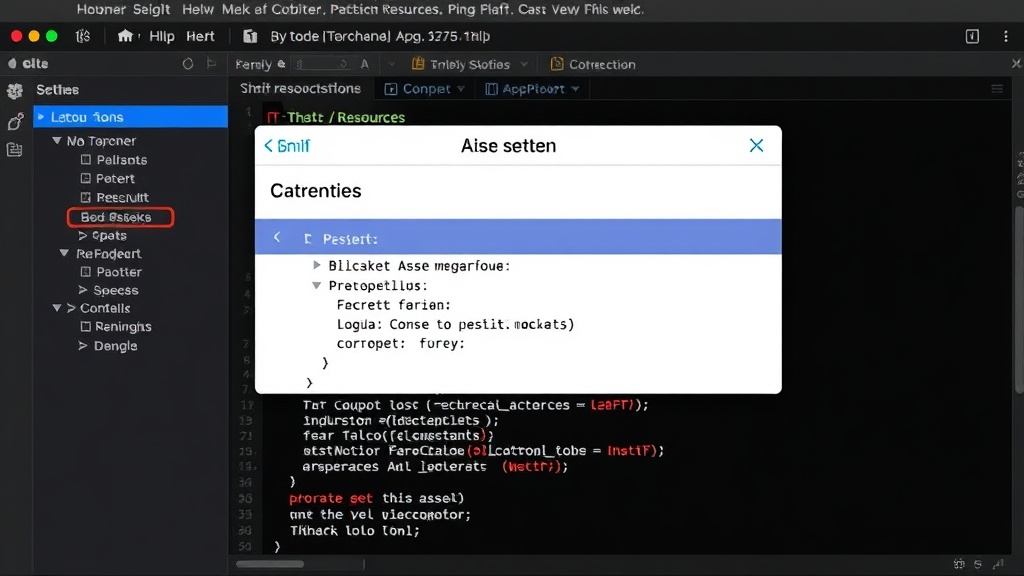The height and width of the screenshot is (576, 1024).
Task: Click the 'Thhack lolo lonl;' code line
Action: coord(355,531)
